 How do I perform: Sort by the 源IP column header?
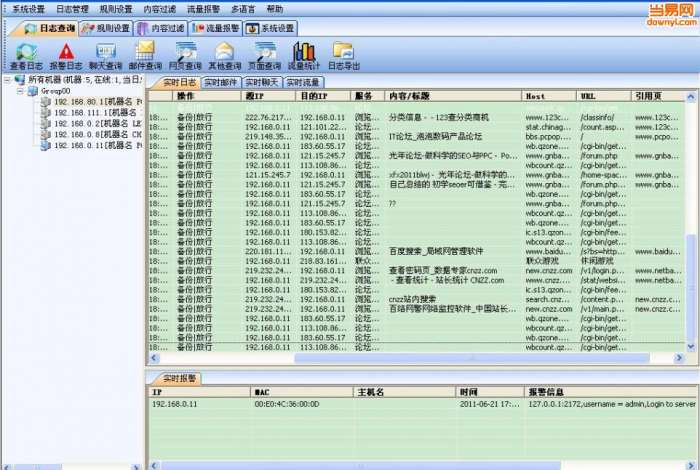pos(268,96)
